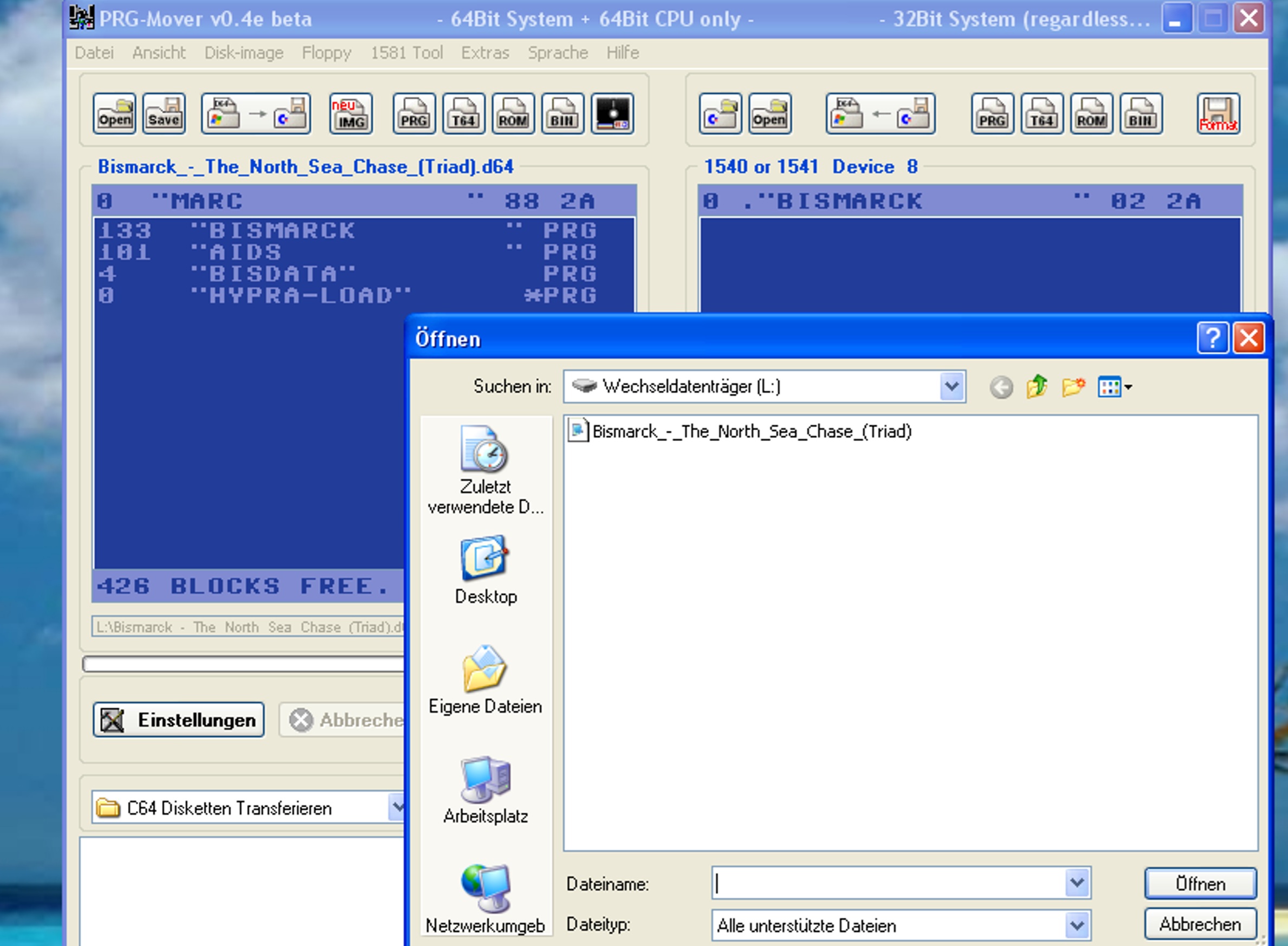Click the left panel BIN icon
The width and height of the screenshot is (1288, 946).
[562, 113]
